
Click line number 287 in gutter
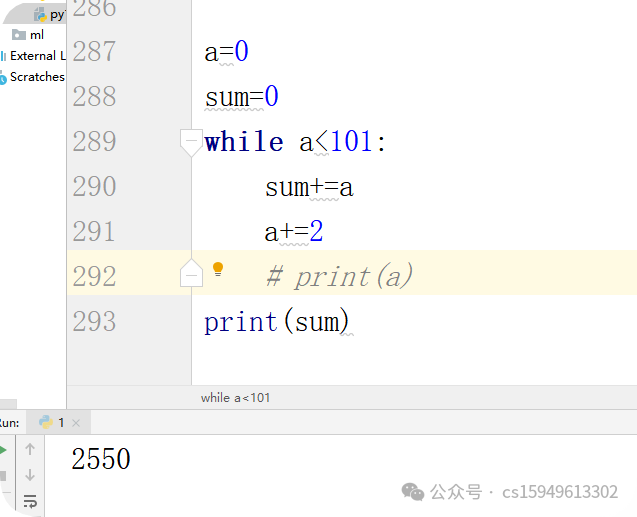[x=94, y=52]
